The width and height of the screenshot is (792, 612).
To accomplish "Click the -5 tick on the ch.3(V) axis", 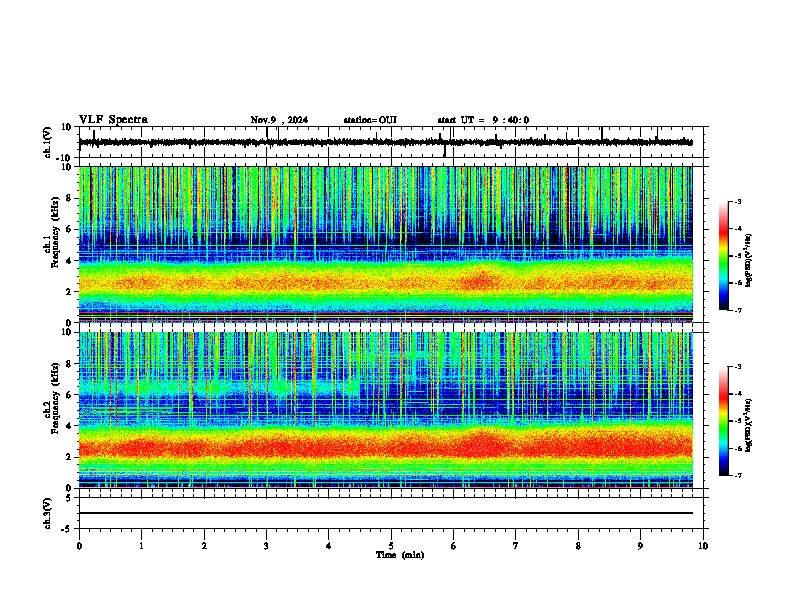I will (68, 529).
